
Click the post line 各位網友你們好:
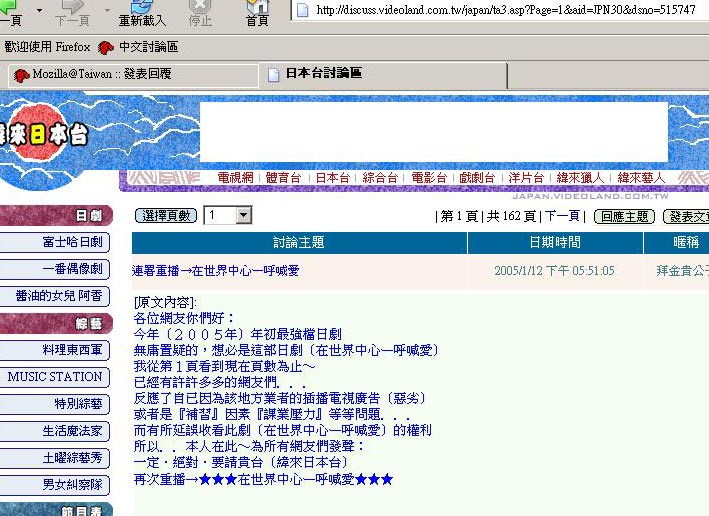tap(184, 318)
